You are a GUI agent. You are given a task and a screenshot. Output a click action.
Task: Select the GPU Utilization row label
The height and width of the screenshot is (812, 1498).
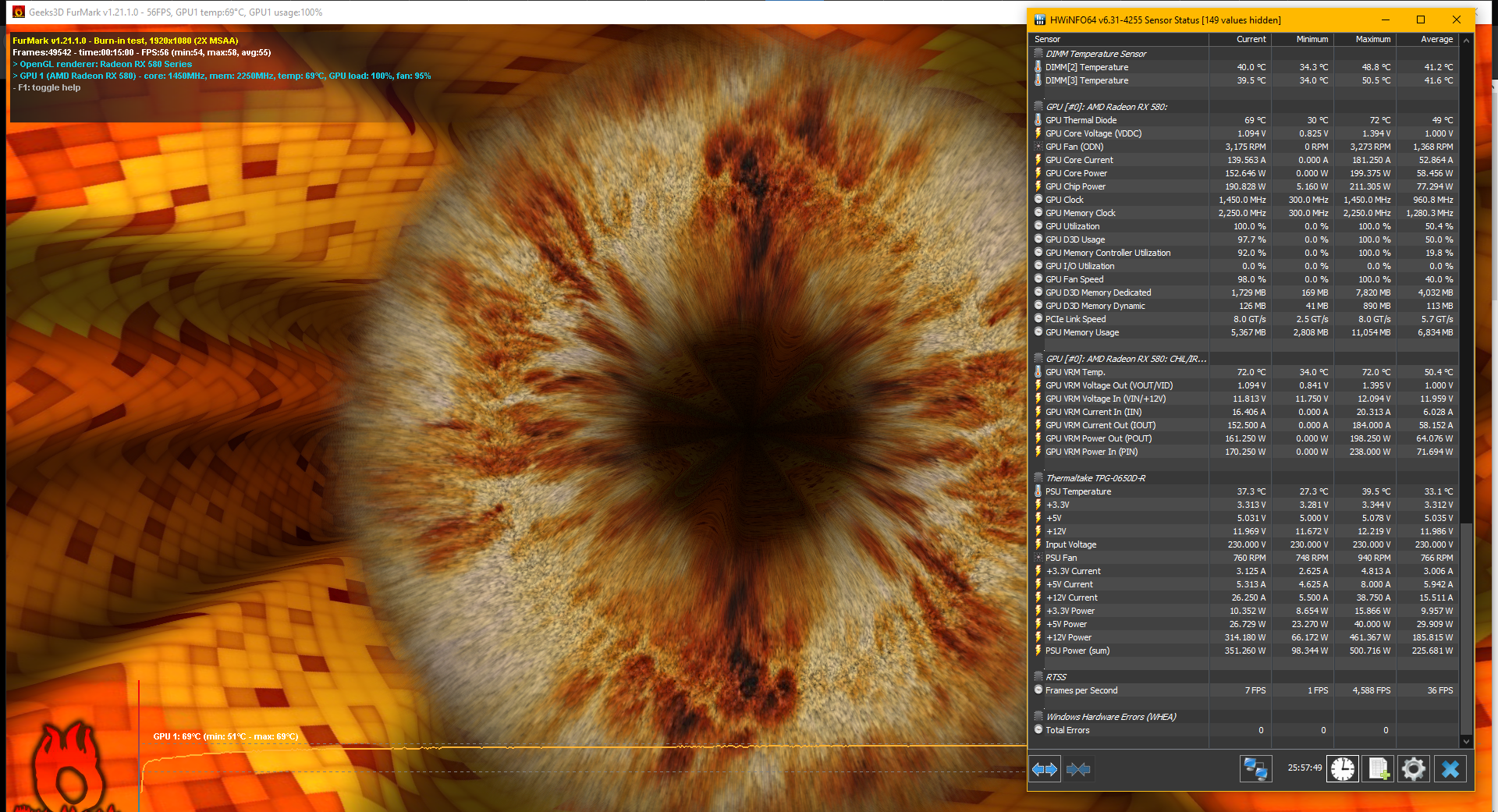point(1073,226)
